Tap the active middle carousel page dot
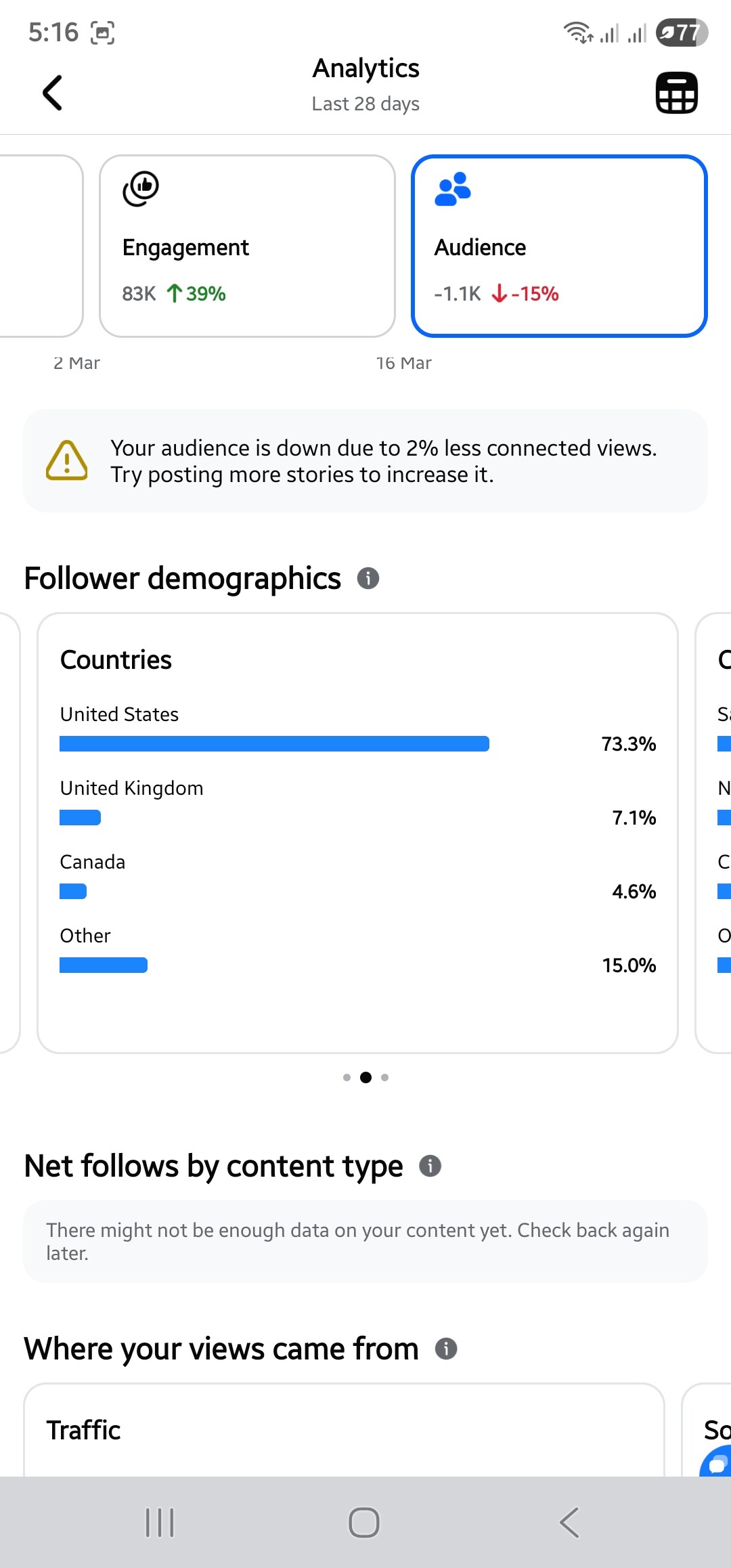This screenshot has height=1568, width=731. click(365, 1077)
